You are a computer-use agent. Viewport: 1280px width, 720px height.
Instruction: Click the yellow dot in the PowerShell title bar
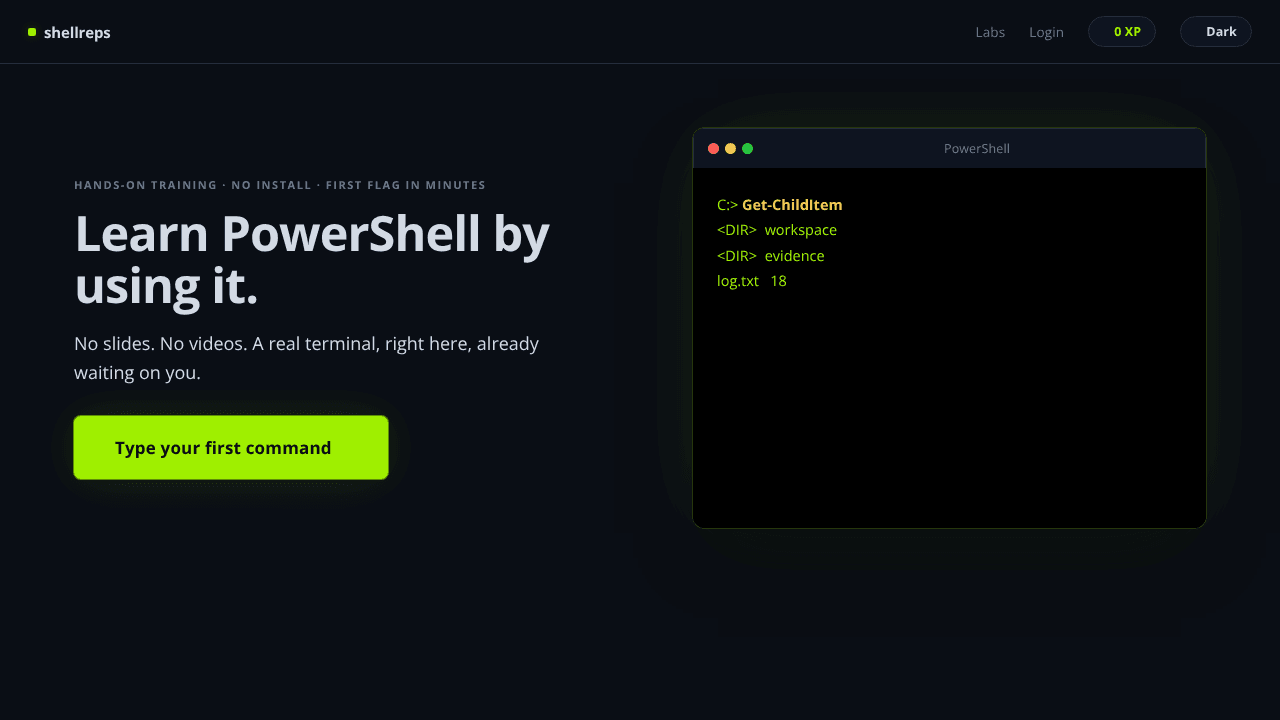coord(731,149)
